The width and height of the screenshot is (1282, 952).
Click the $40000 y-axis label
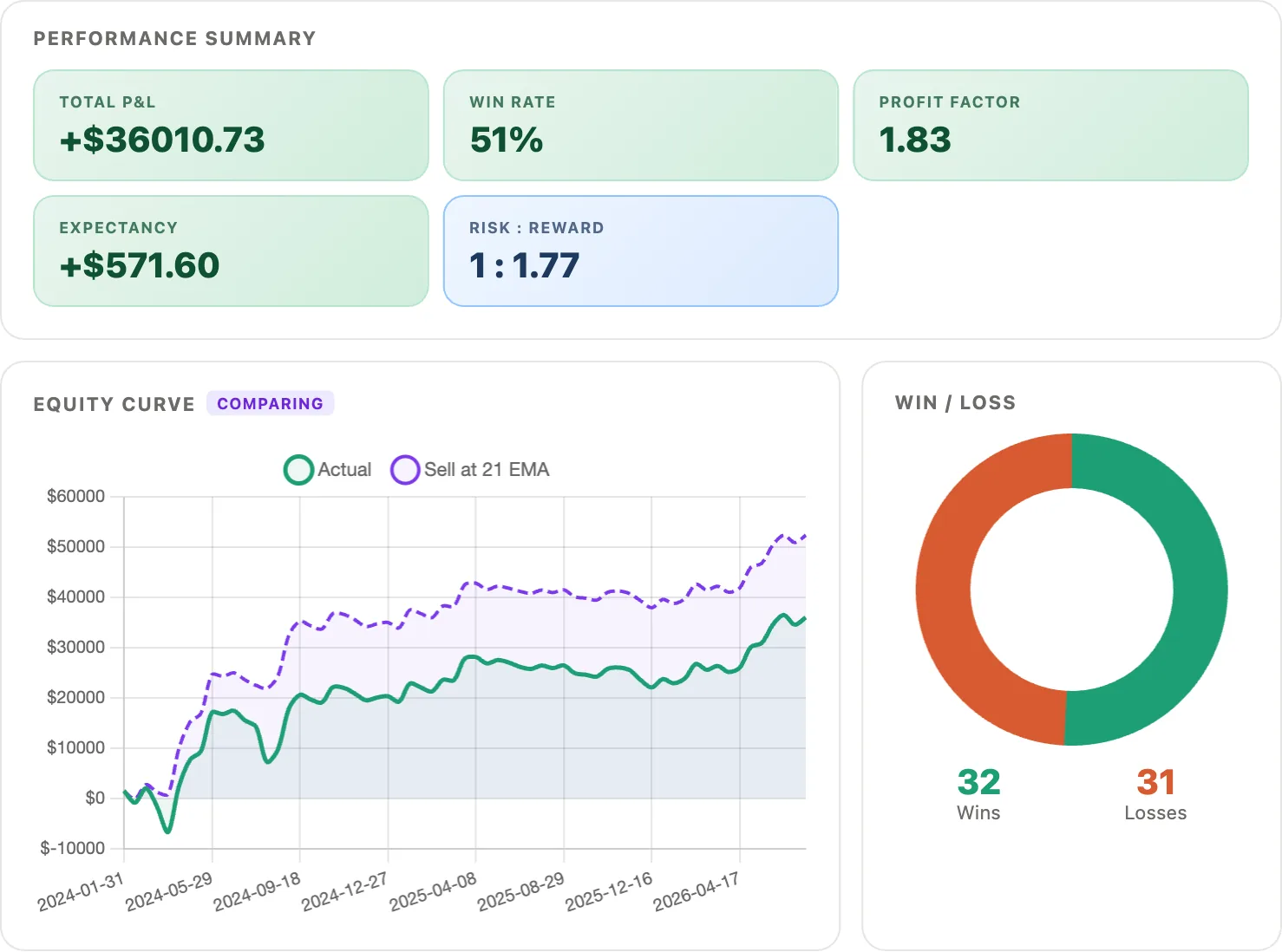[x=76, y=597]
